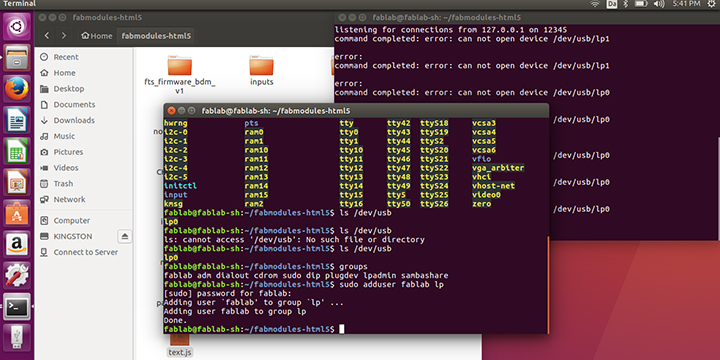The height and width of the screenshot is (360, 720).
Task: Open the USB drive dock icon
Action: point(17,338)
